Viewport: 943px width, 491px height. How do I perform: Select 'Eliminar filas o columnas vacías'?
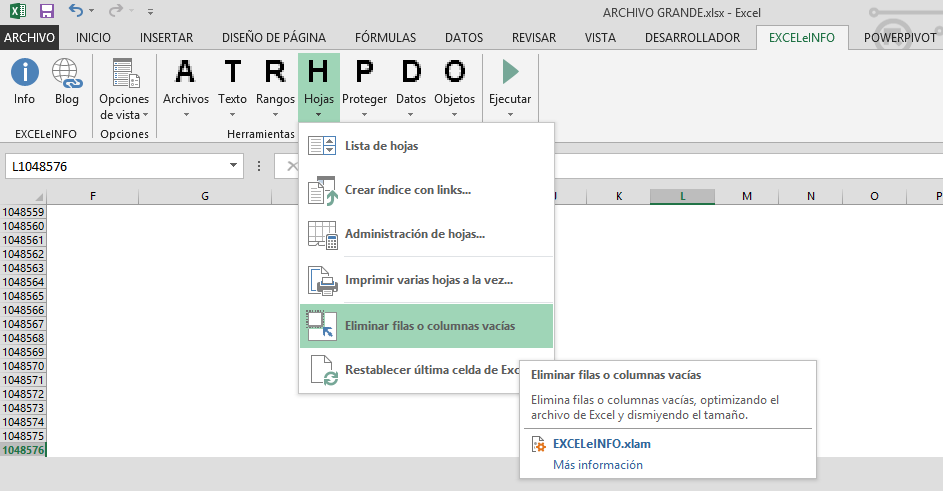(430, 325)
